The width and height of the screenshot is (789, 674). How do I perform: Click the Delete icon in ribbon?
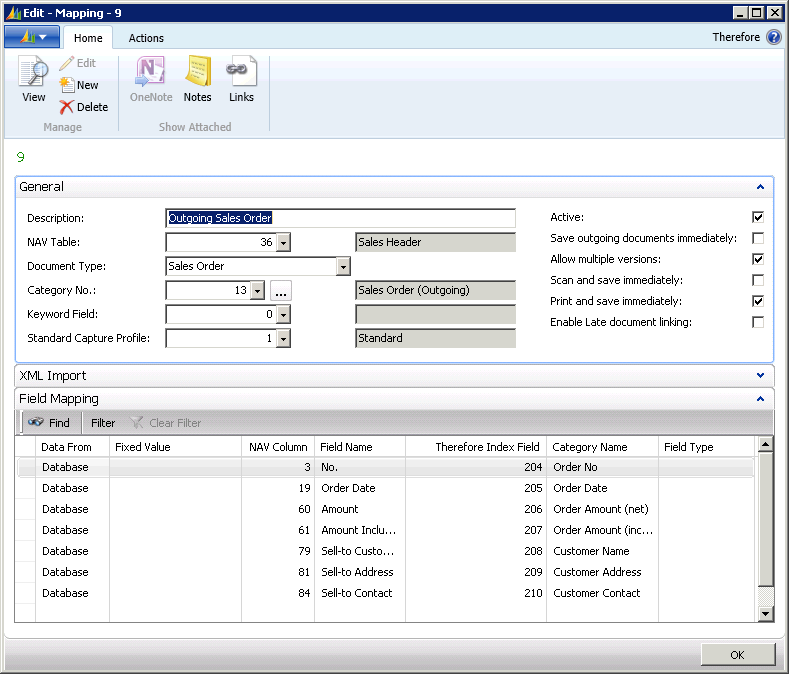click(x=67, y=107)
